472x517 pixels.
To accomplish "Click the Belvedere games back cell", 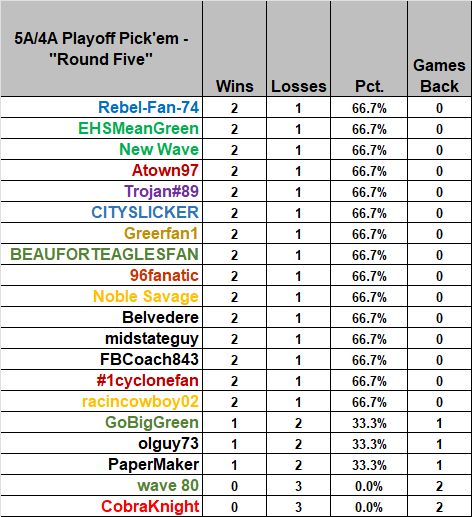I will pos(439,317).
